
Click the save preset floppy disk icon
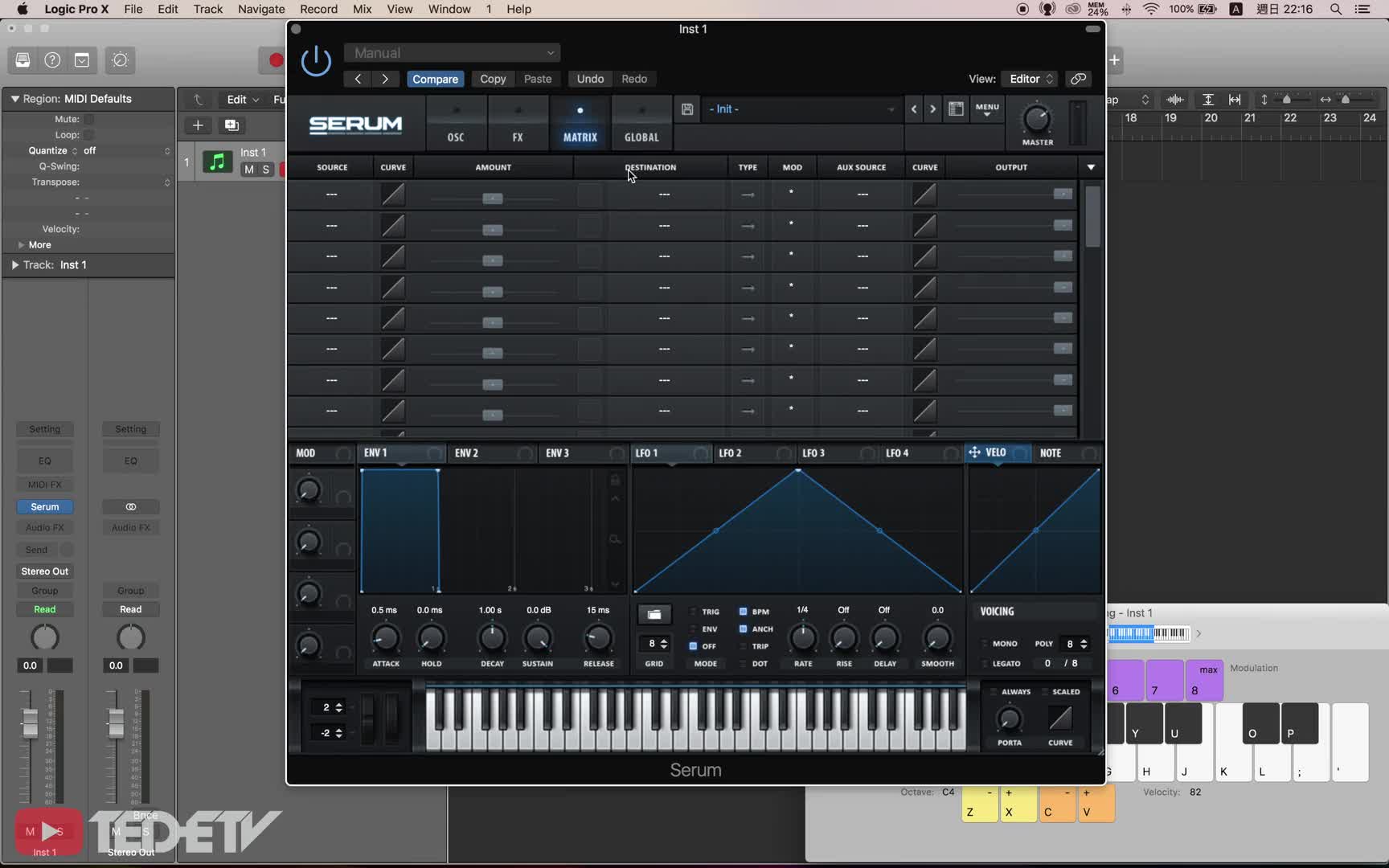point(687,109)
